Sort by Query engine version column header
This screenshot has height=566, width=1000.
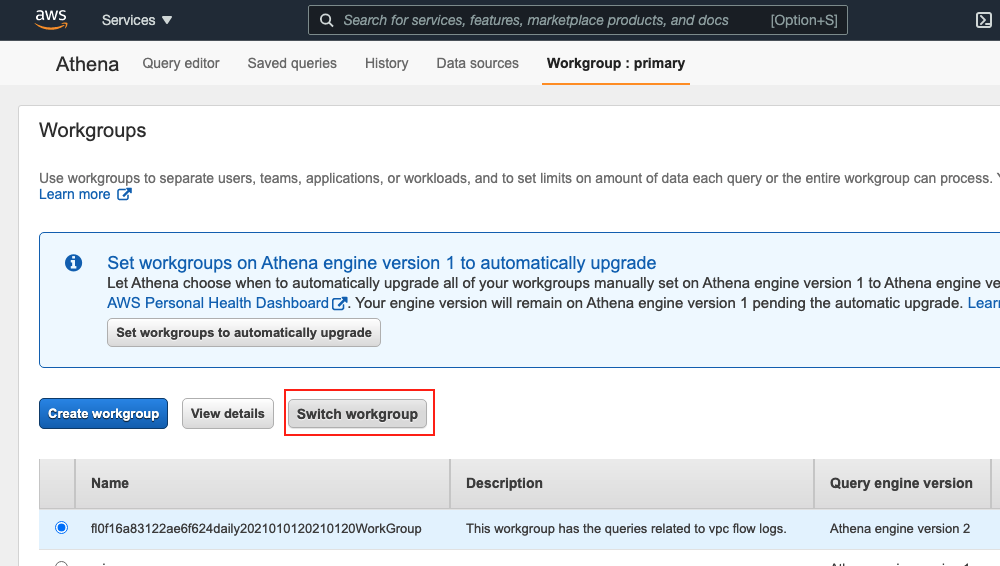(901, 483)
